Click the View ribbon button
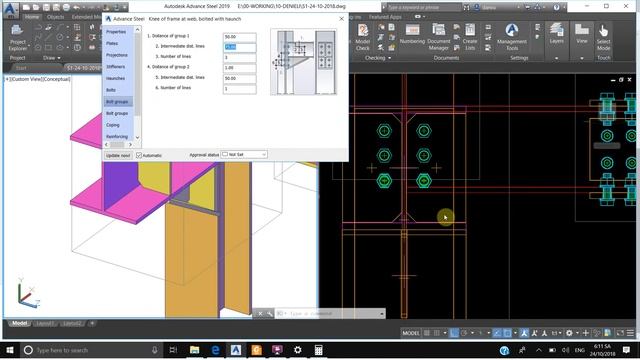 point(582,35)
